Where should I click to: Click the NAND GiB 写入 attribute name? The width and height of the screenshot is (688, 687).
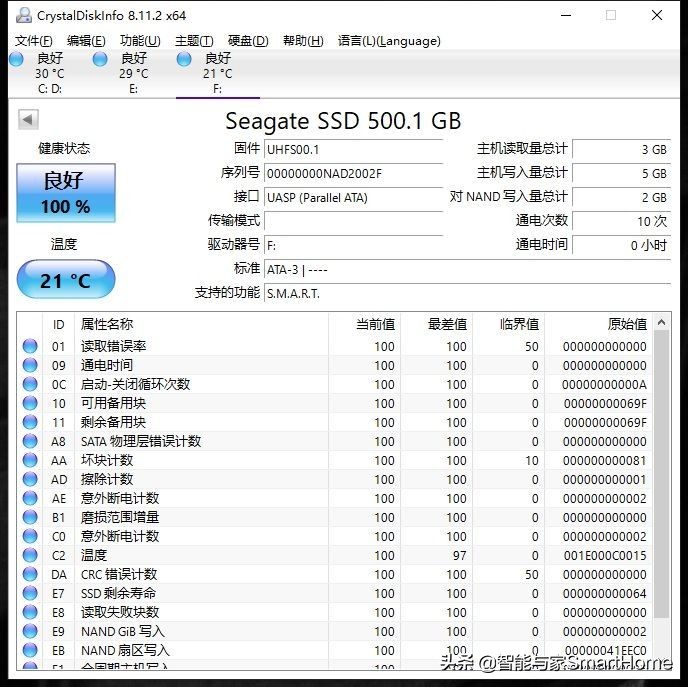(x=122, y=631)
